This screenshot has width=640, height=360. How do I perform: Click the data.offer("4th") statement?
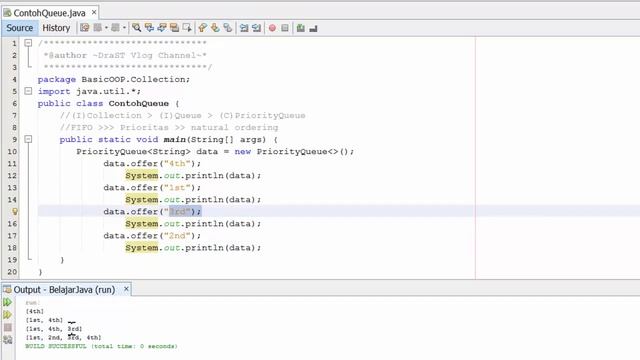pos(152,164)
